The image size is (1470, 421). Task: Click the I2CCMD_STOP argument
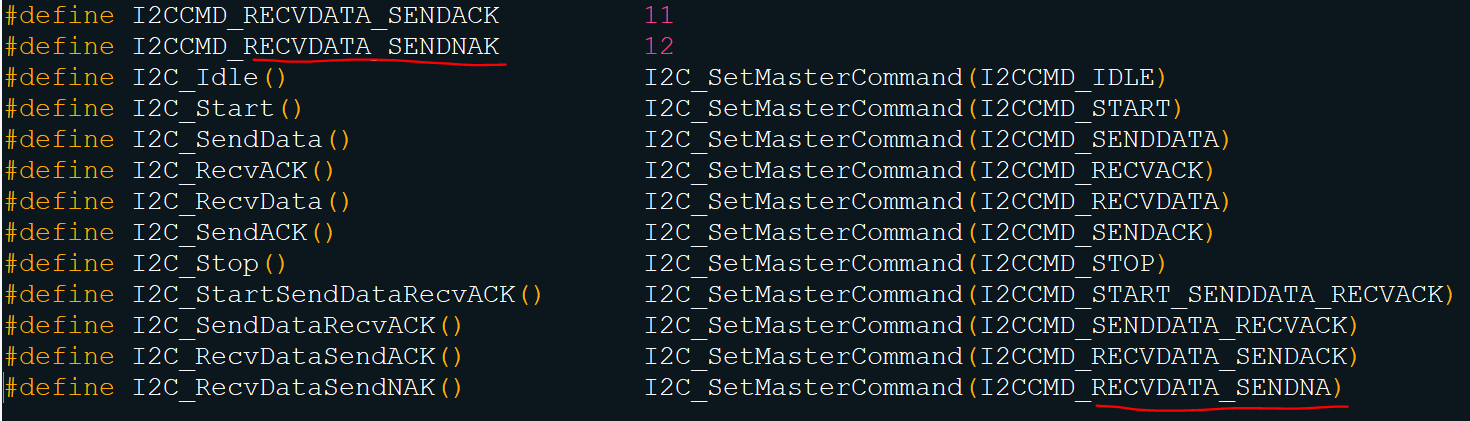pyautogui.click(x=1067, y=264)
